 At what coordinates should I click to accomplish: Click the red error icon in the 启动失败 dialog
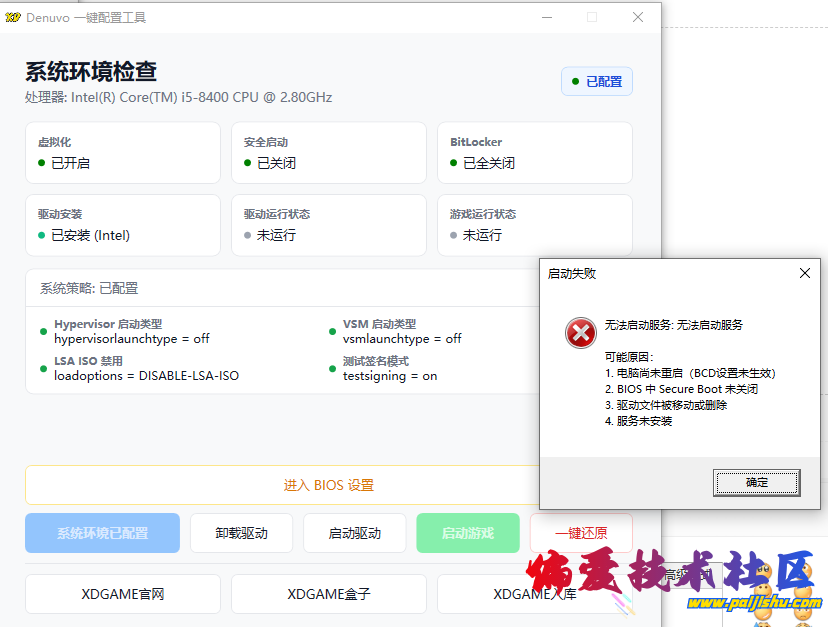(x=581, y=334)
